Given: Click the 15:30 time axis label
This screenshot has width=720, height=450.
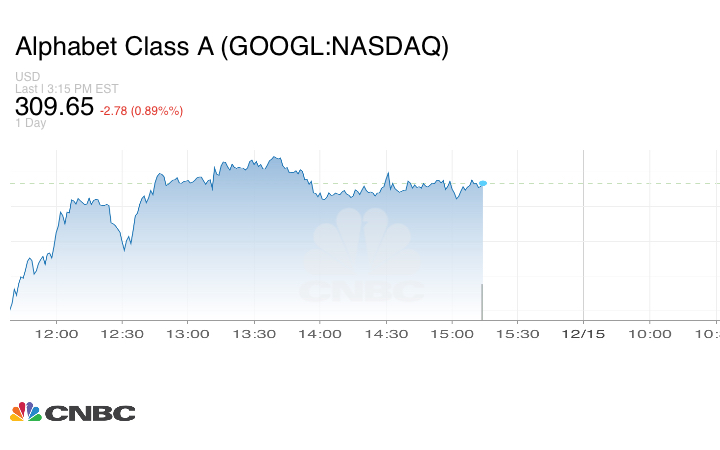Looking at the screenshot, I should [x=518, y=334].
